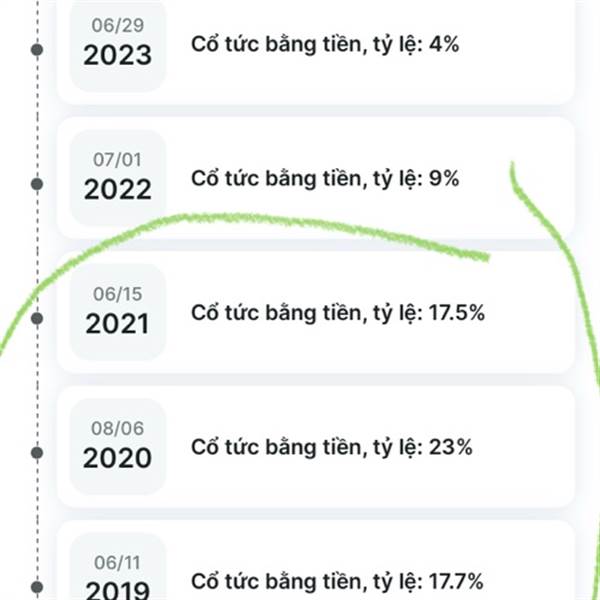Click the 07/01 date label
The width and height of the screenshot is (600, 600).
pos(118,159)
